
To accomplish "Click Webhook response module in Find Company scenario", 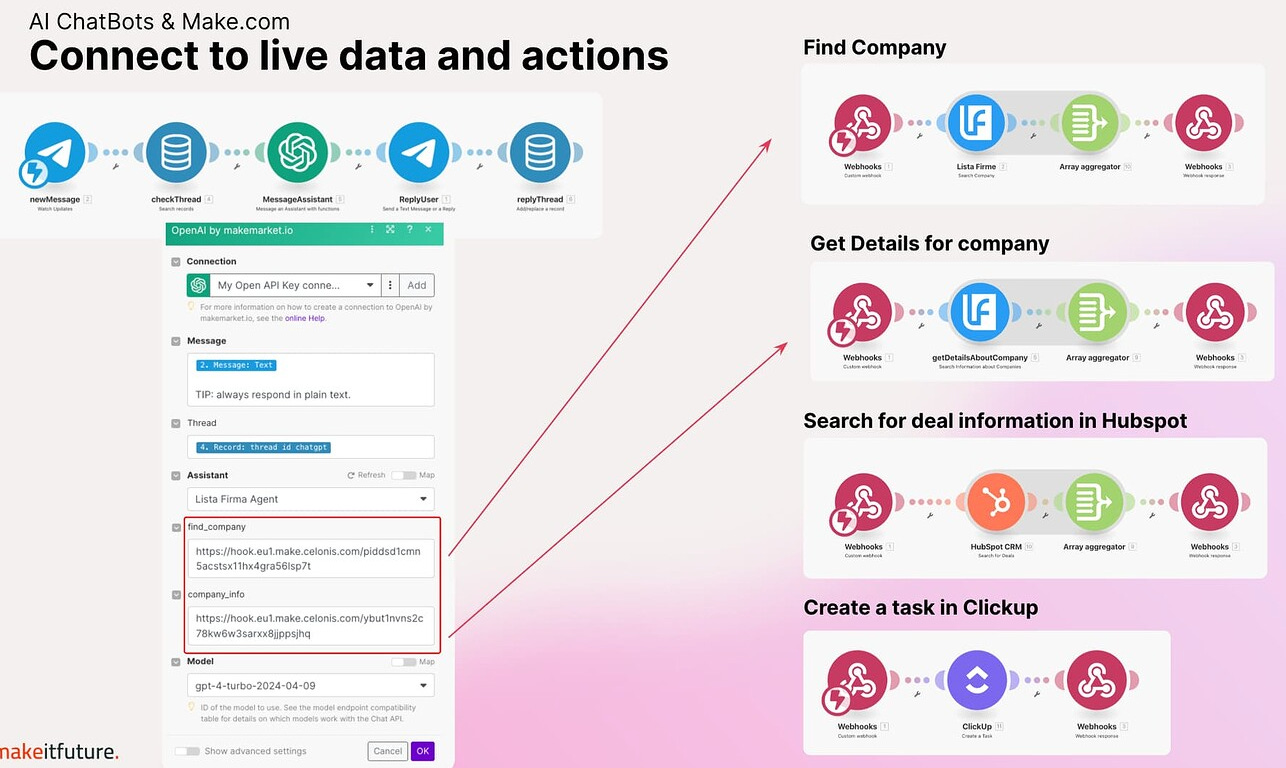I will 1204,123.
